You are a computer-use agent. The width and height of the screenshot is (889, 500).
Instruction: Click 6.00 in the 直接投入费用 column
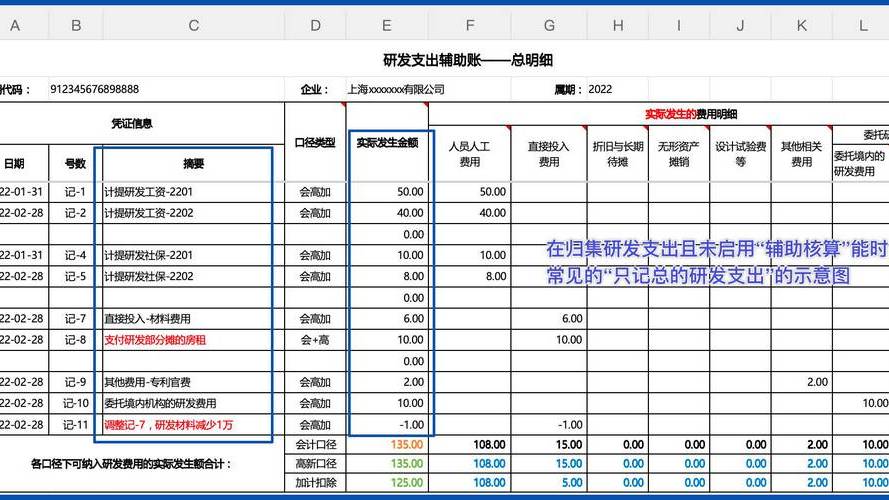pyautogui.click(x=572, y=319)
